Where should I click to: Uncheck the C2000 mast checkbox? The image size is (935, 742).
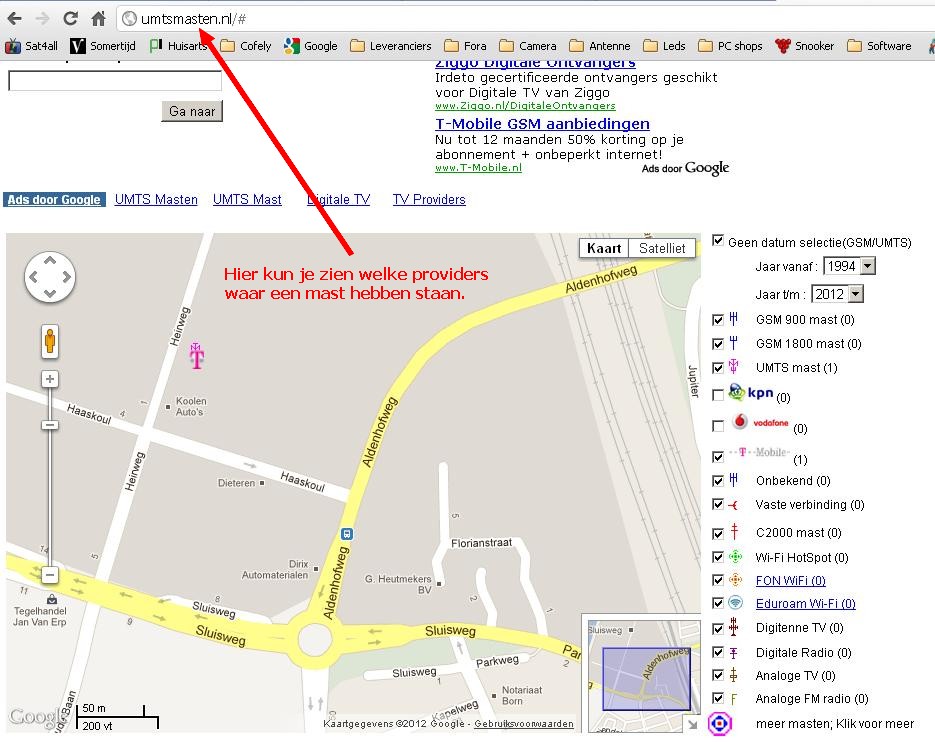(718, 533)
